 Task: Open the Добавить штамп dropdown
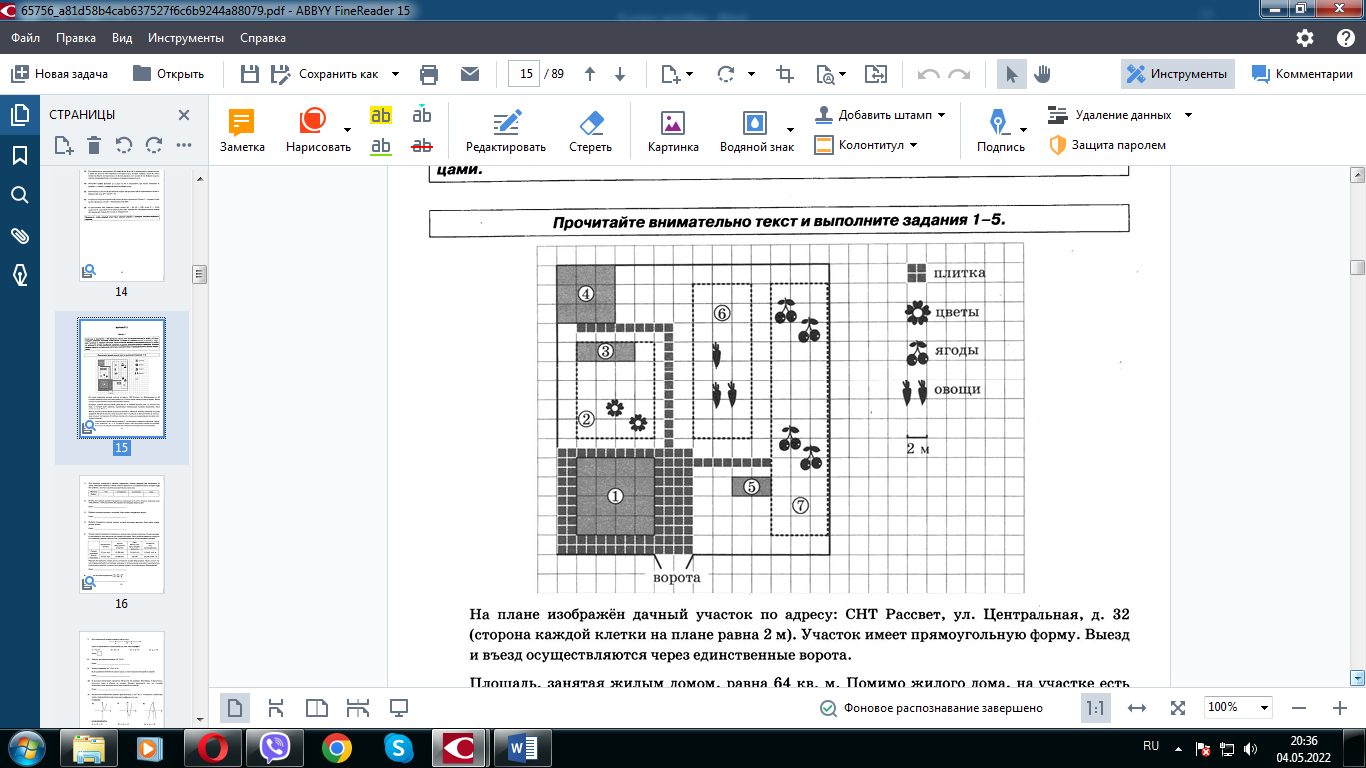(x=881, y=114)
